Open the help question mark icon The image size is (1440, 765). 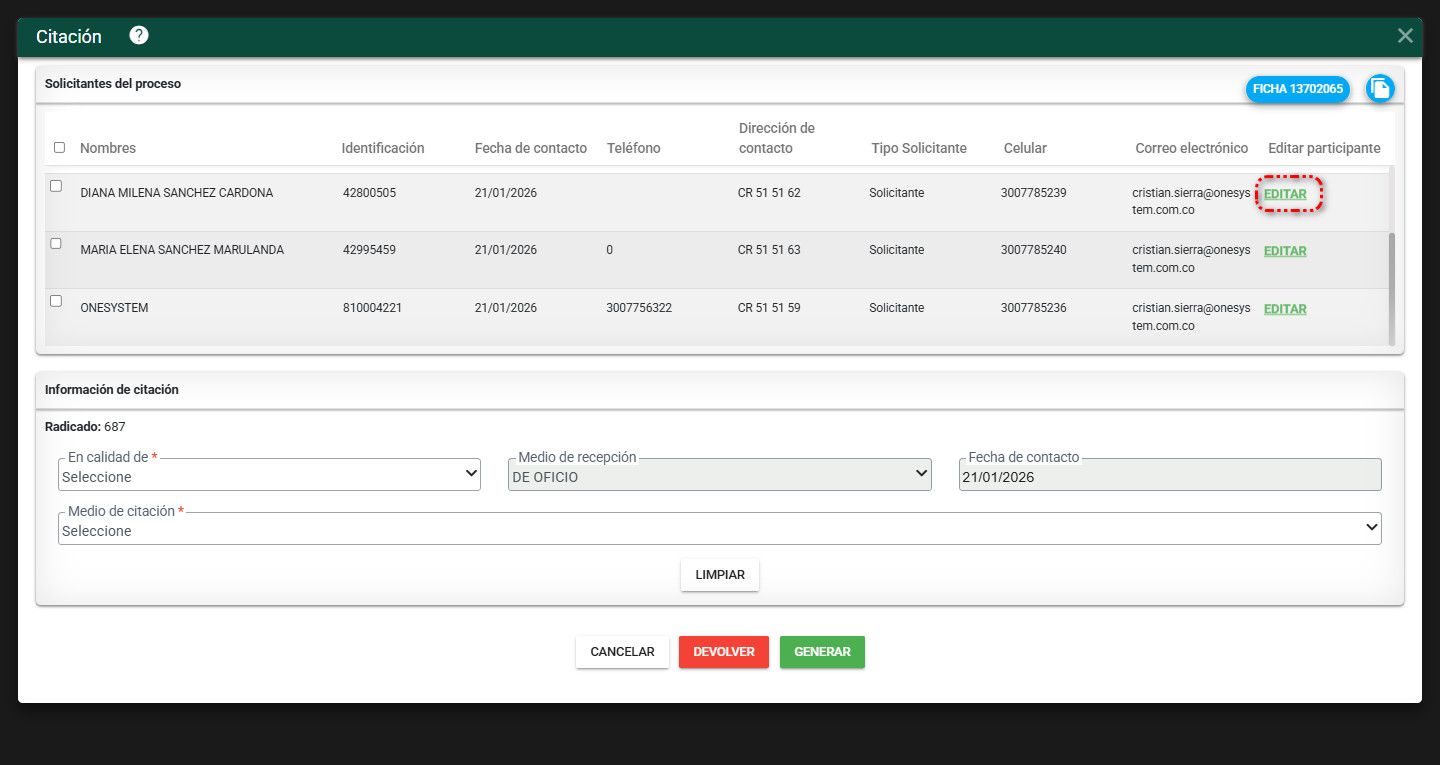coord(139,36)
